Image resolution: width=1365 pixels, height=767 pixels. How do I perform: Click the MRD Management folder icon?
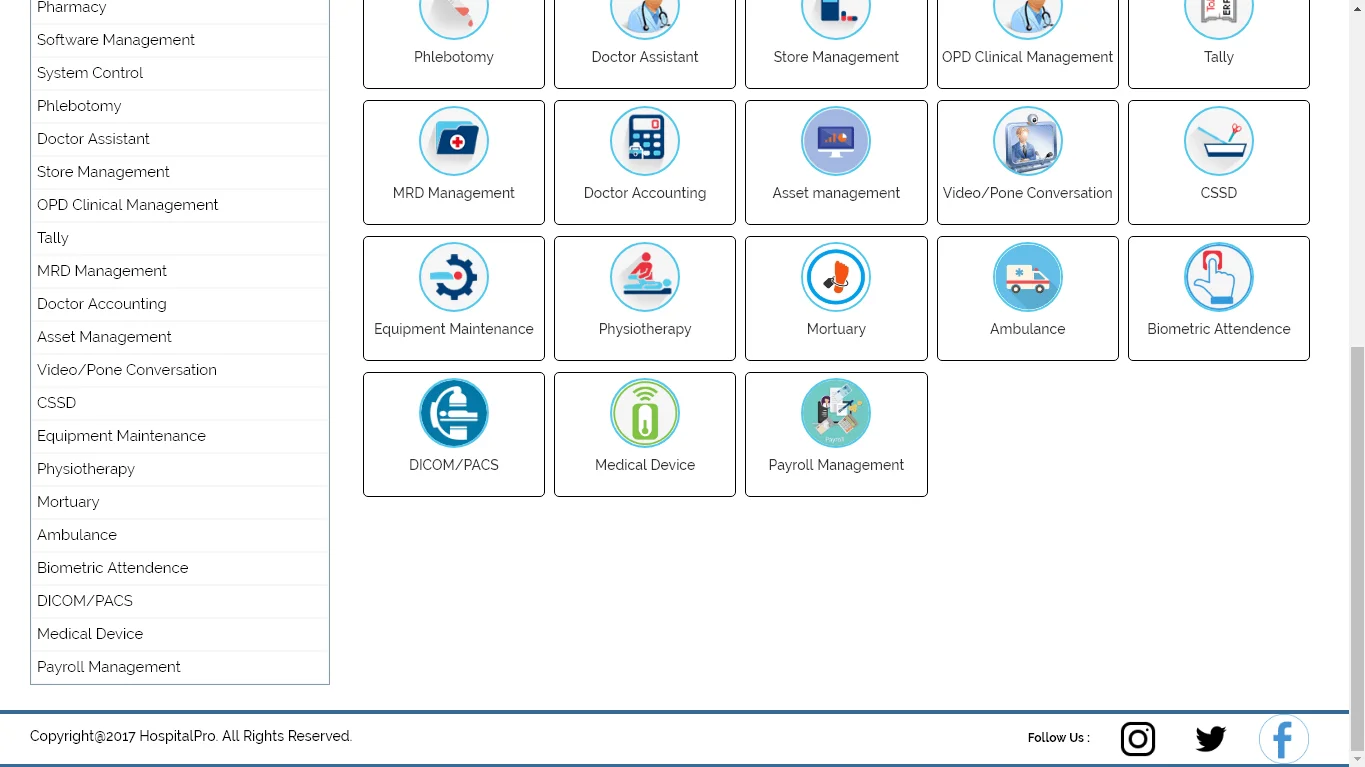point(454,141)
